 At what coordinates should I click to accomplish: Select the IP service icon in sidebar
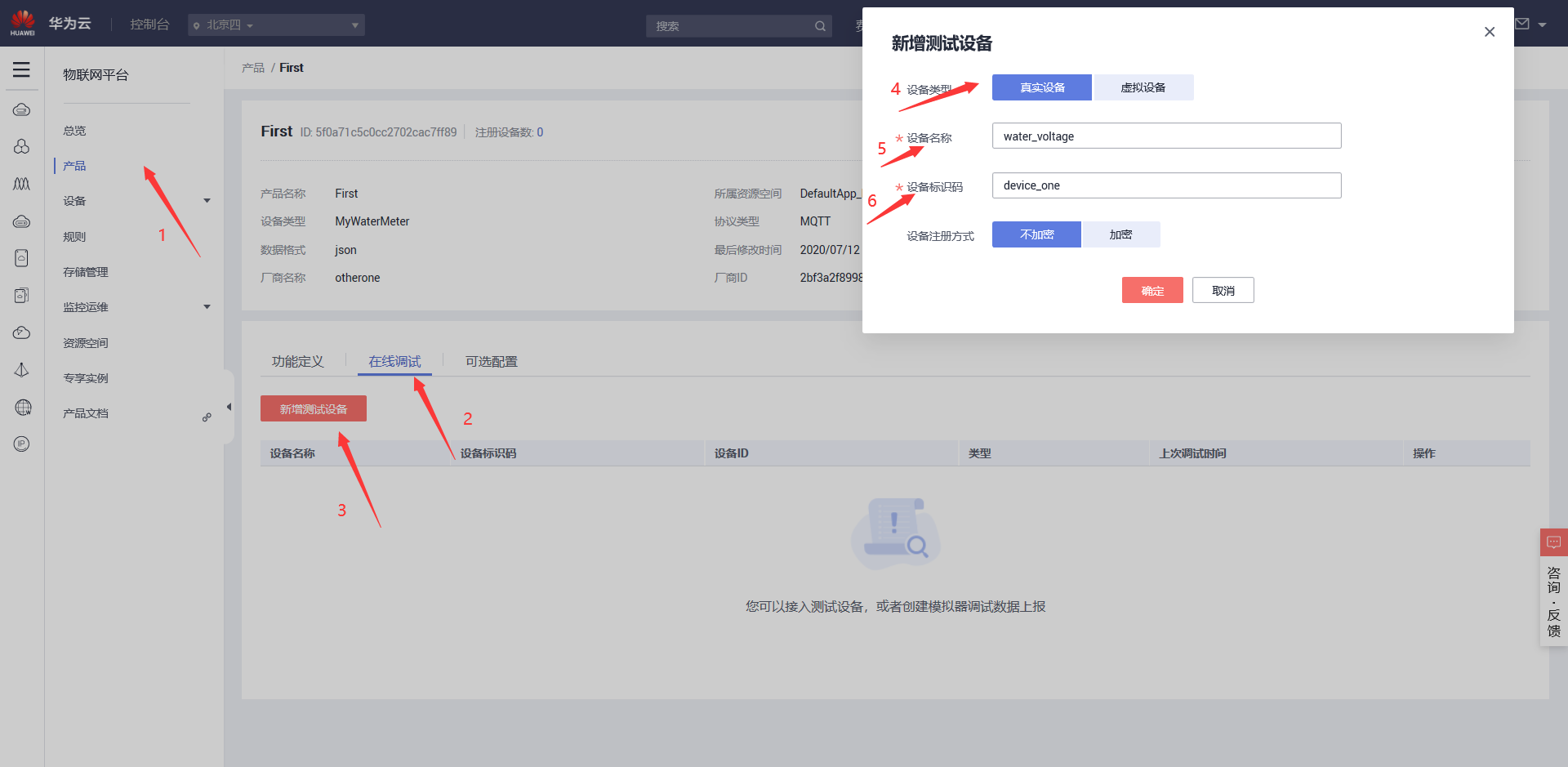21,444
